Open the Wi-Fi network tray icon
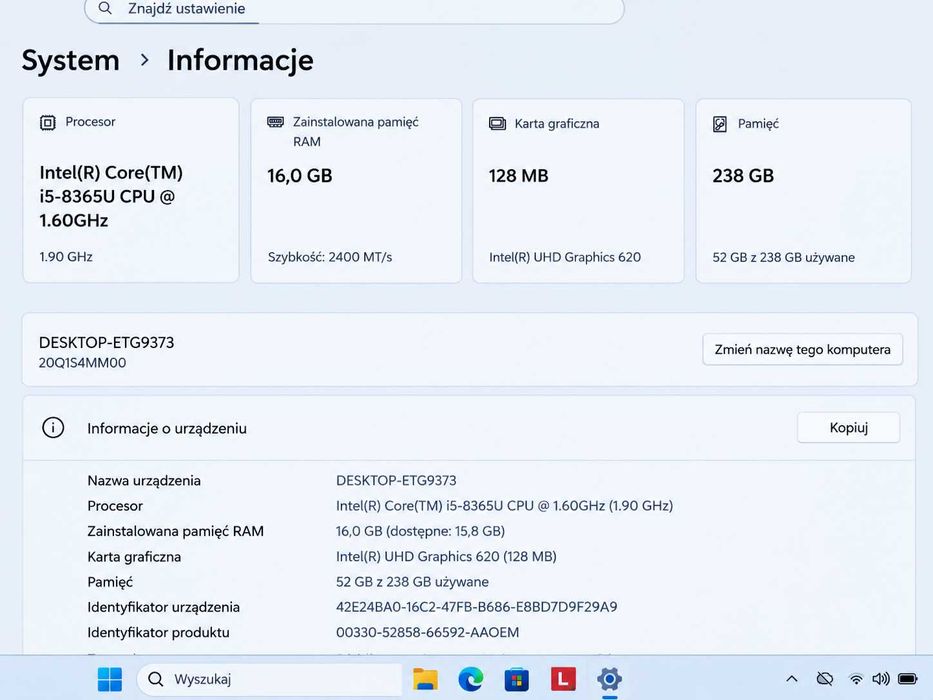The image size is (933, 700). click(x=856, y=679)
